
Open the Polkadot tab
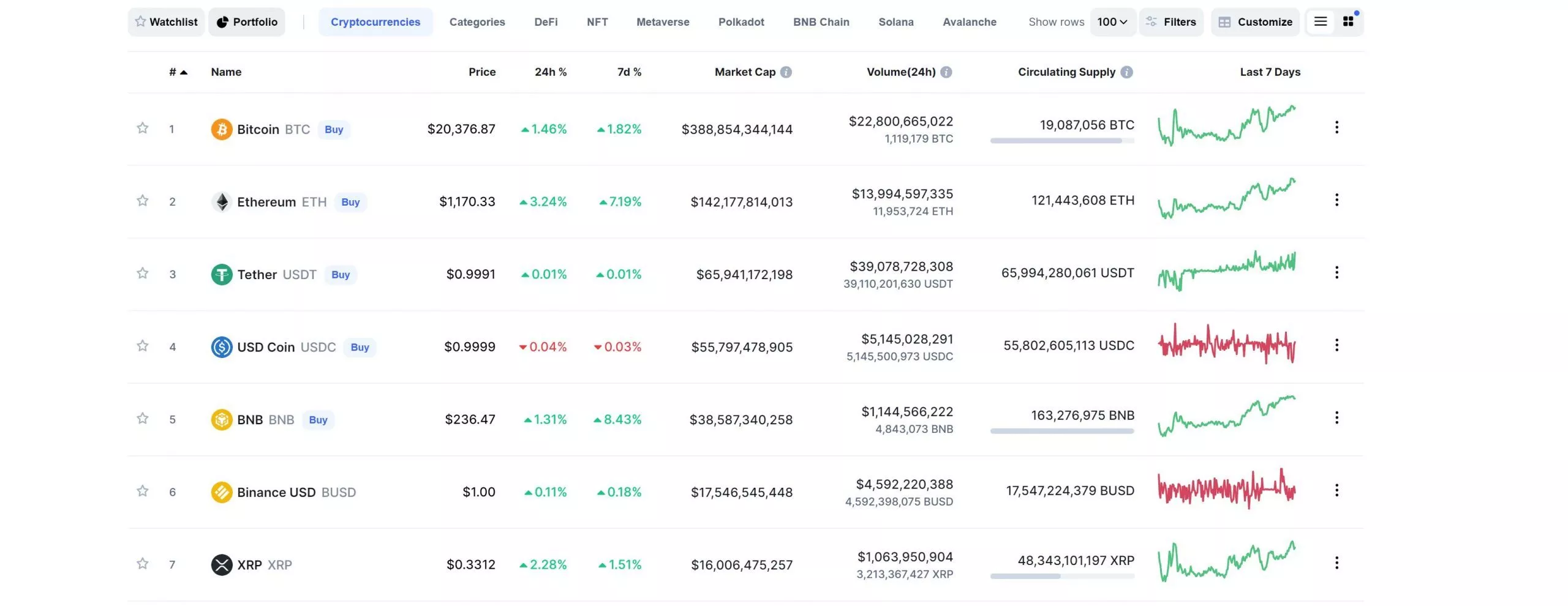pyautogui.click(x=741, y=22)
